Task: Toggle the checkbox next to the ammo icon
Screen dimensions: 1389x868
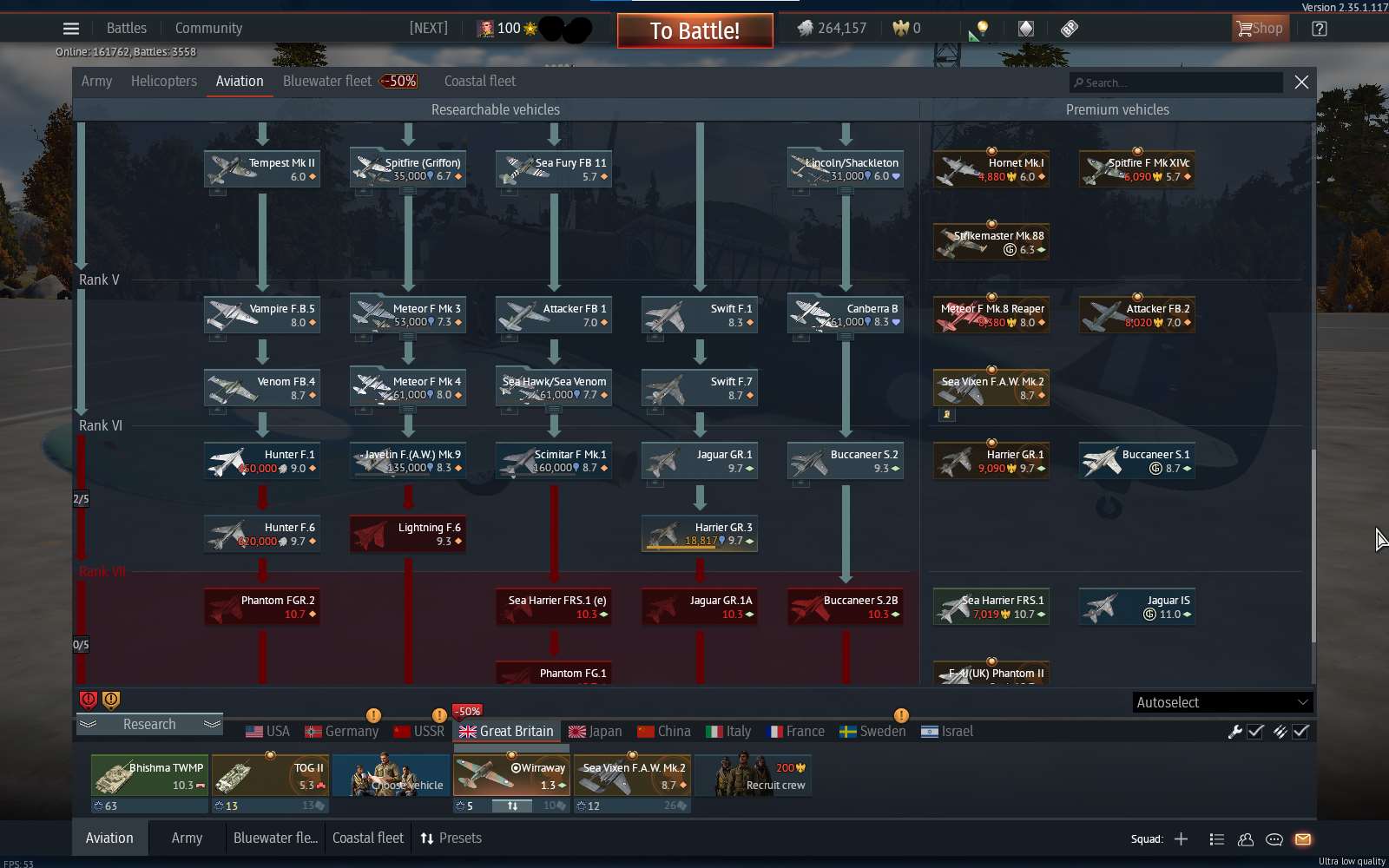Action: click(x=1300, y=732)
